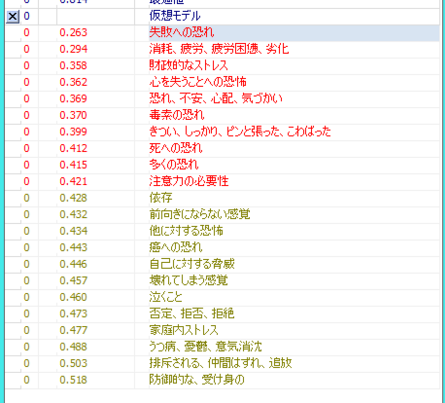Select the うつ病、憂鬱、意気消沈 item
445x403 pixels.
(x=206, y=347)
